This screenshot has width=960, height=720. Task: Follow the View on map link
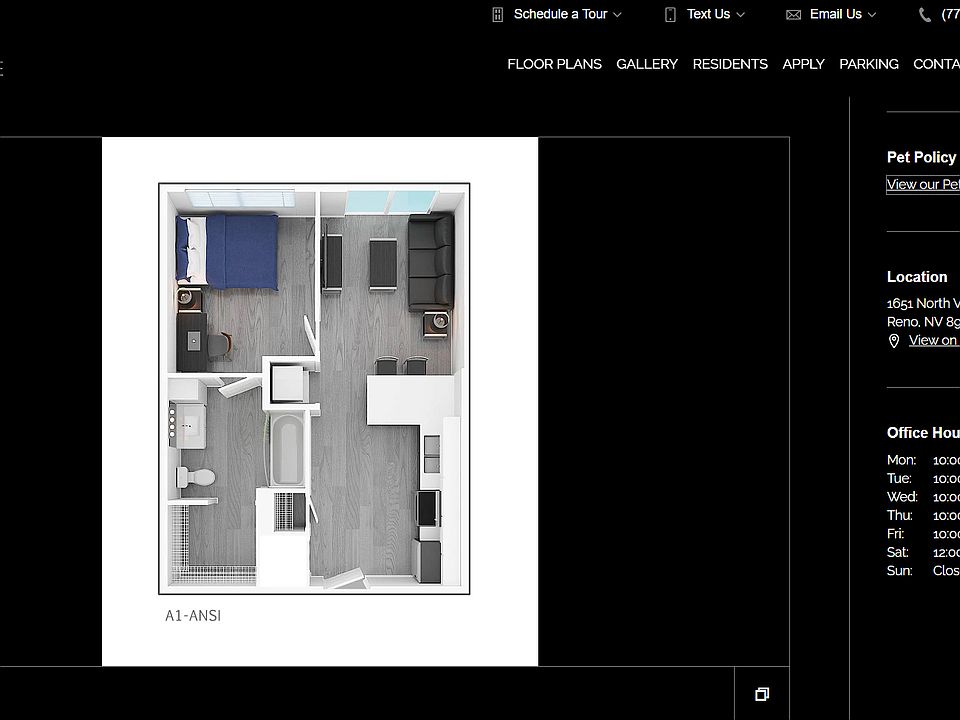(934, 340)
